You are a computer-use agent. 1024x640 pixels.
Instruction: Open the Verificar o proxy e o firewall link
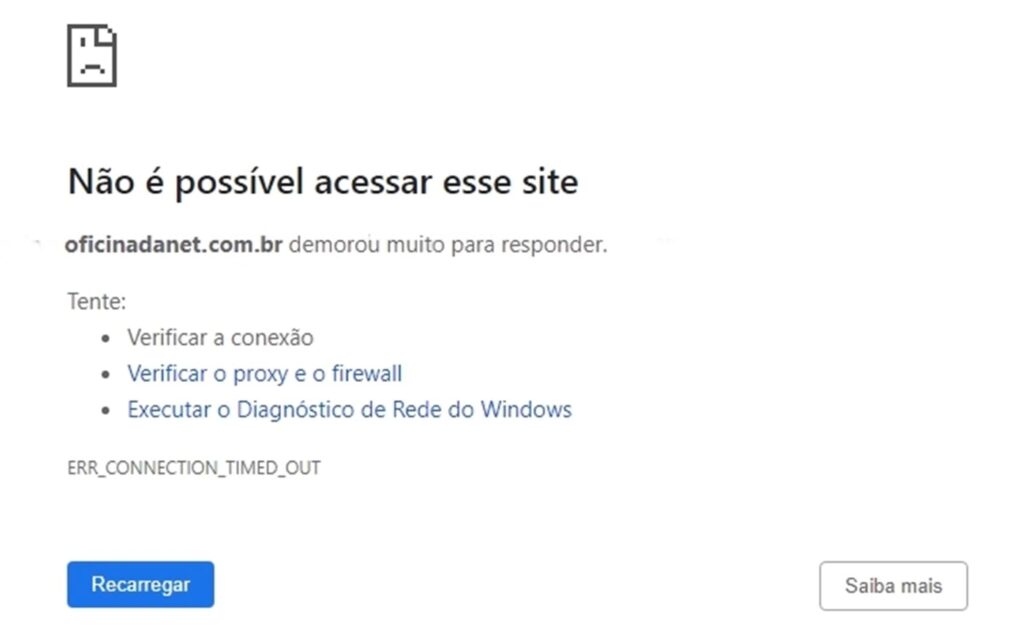point(264,374)
